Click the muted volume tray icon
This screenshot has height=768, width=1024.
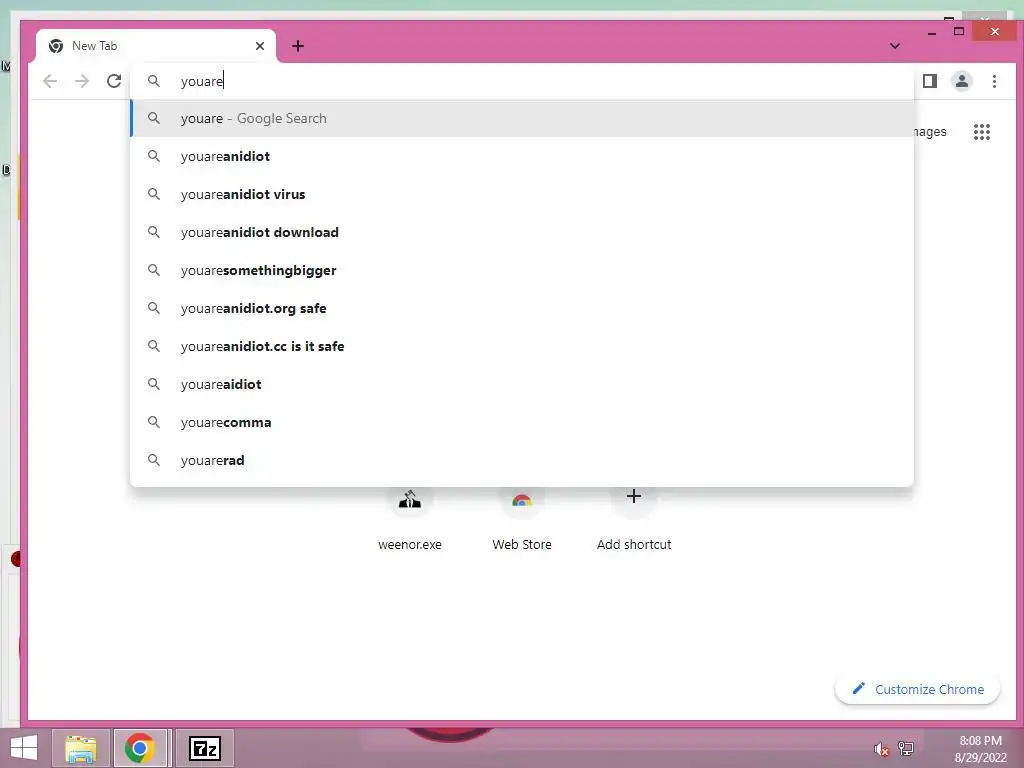(881, 749)
